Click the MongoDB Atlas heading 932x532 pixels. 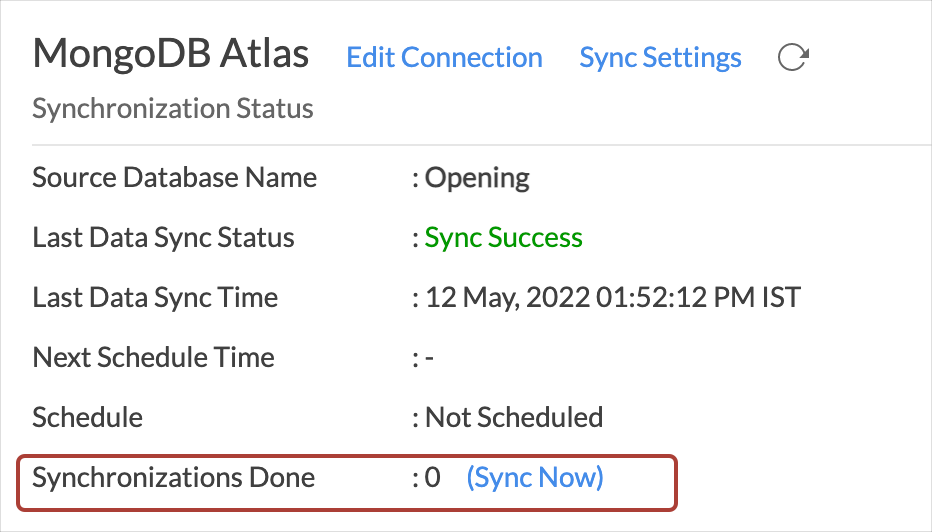[171, 53]
